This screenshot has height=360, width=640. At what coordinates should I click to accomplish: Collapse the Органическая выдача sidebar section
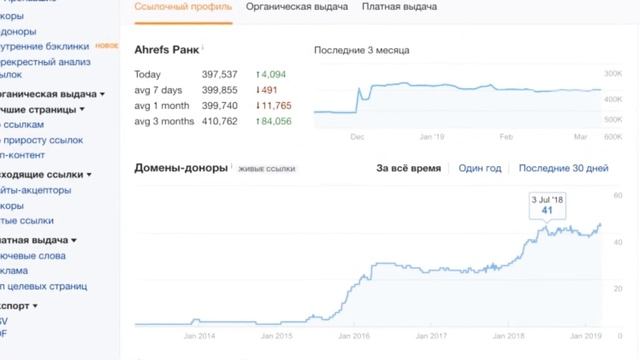click(102, 94)
